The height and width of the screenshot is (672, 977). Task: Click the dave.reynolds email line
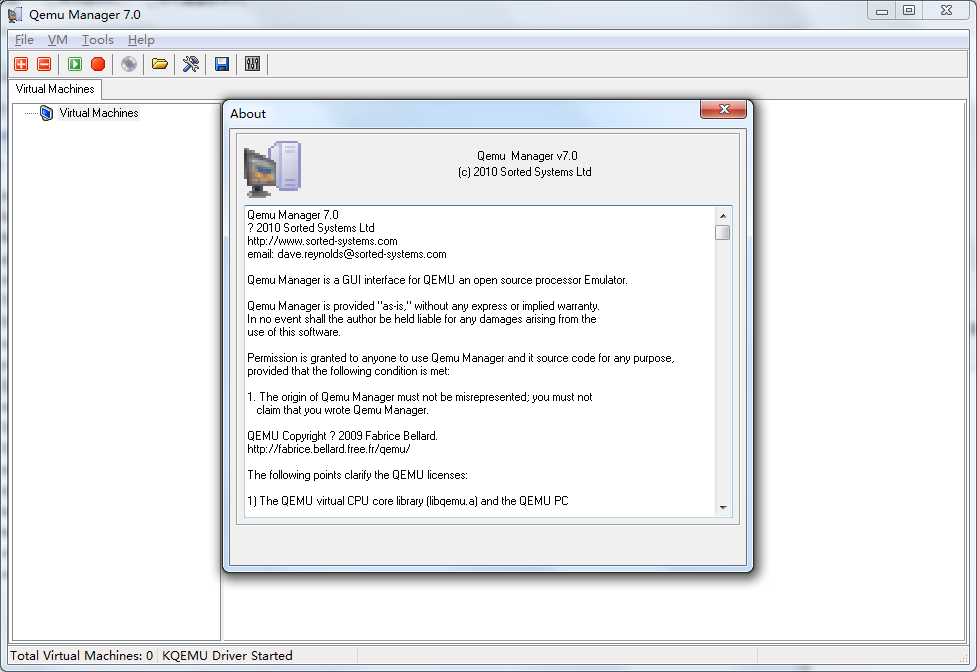coord(346,254)
